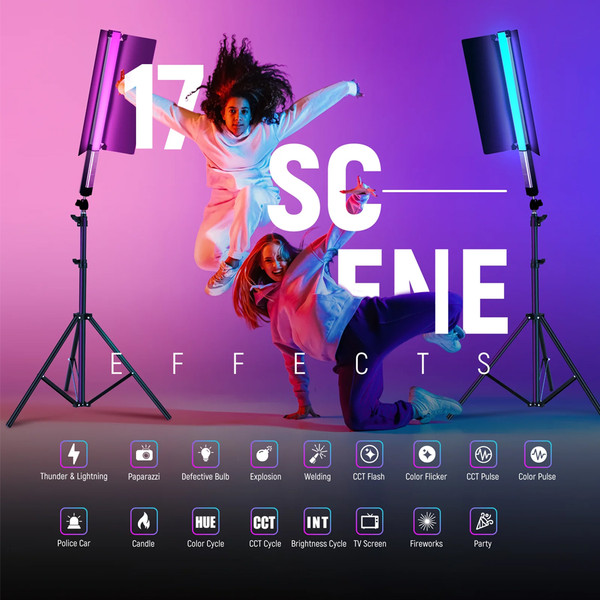Click the 'Paparazzi' label text

click(x=144, y=477)
